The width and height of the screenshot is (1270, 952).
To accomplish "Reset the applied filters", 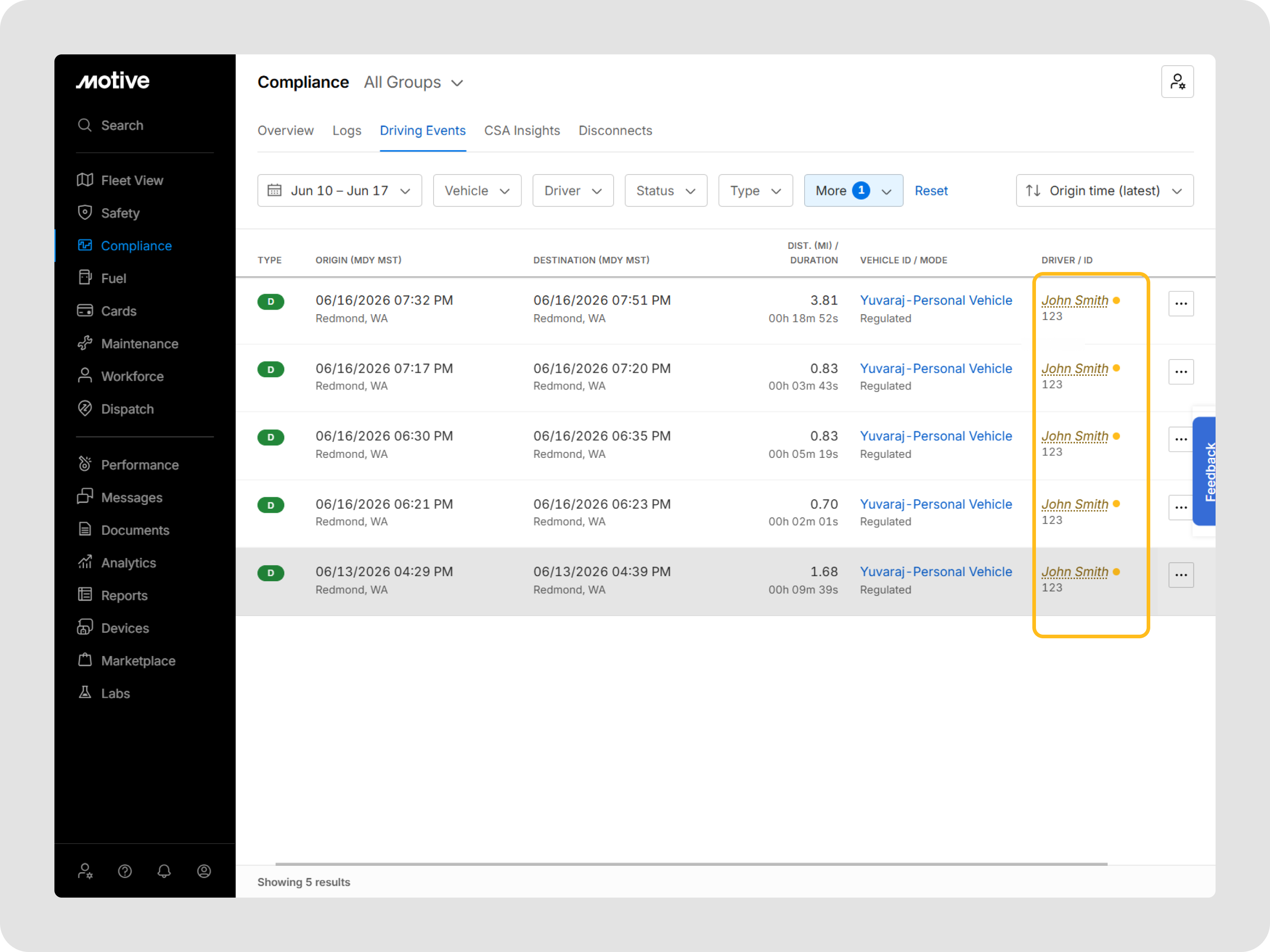I will (931, 190).
